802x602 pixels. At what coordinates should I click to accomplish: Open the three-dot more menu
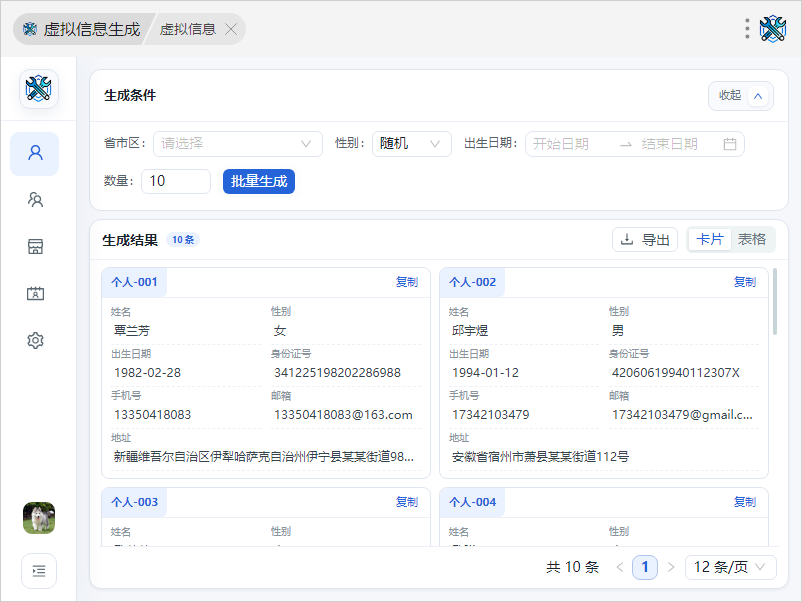pyautogui.click(x=747, y=29)
